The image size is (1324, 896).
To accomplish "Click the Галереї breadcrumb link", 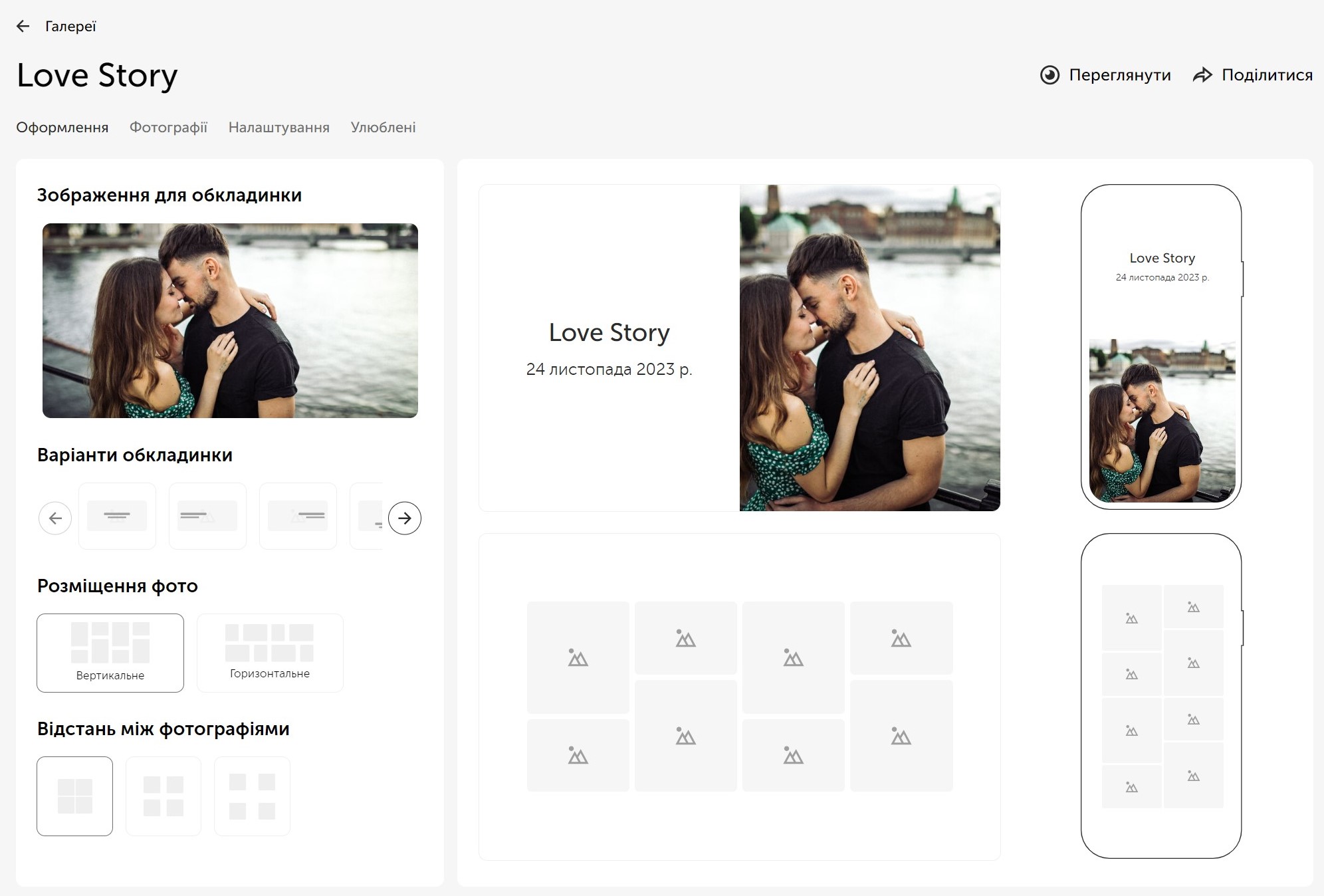I will pyautogui.click(x=70, y=26).
